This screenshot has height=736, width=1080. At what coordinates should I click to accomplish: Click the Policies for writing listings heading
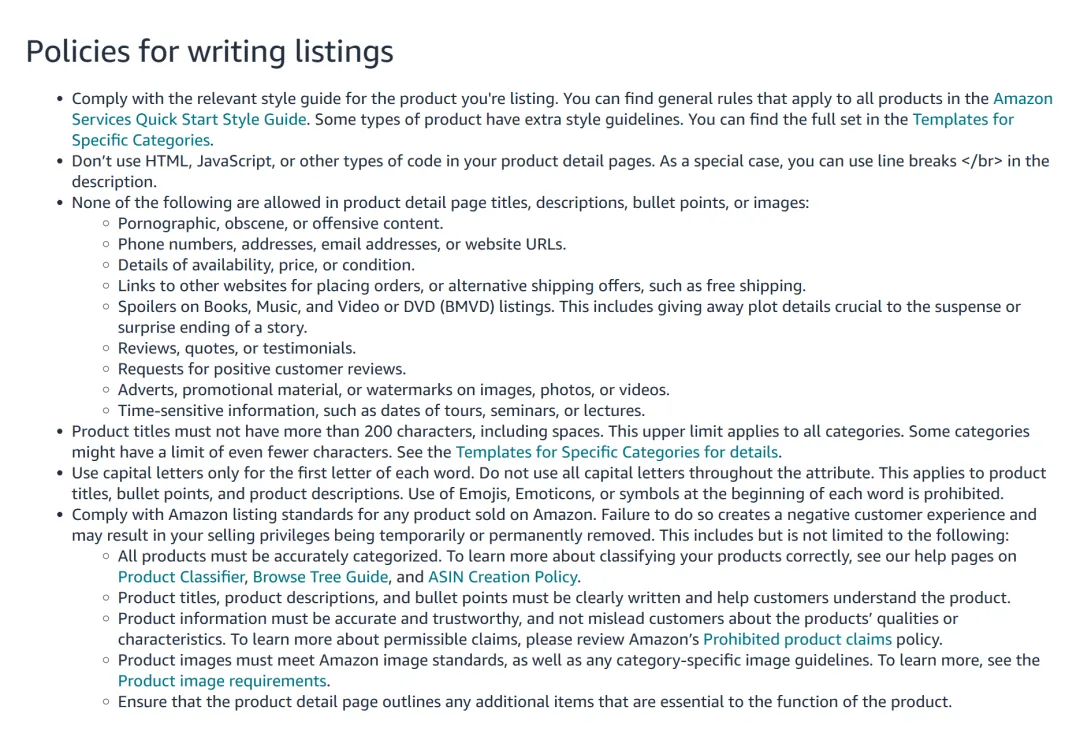click(x=209, y=52)
